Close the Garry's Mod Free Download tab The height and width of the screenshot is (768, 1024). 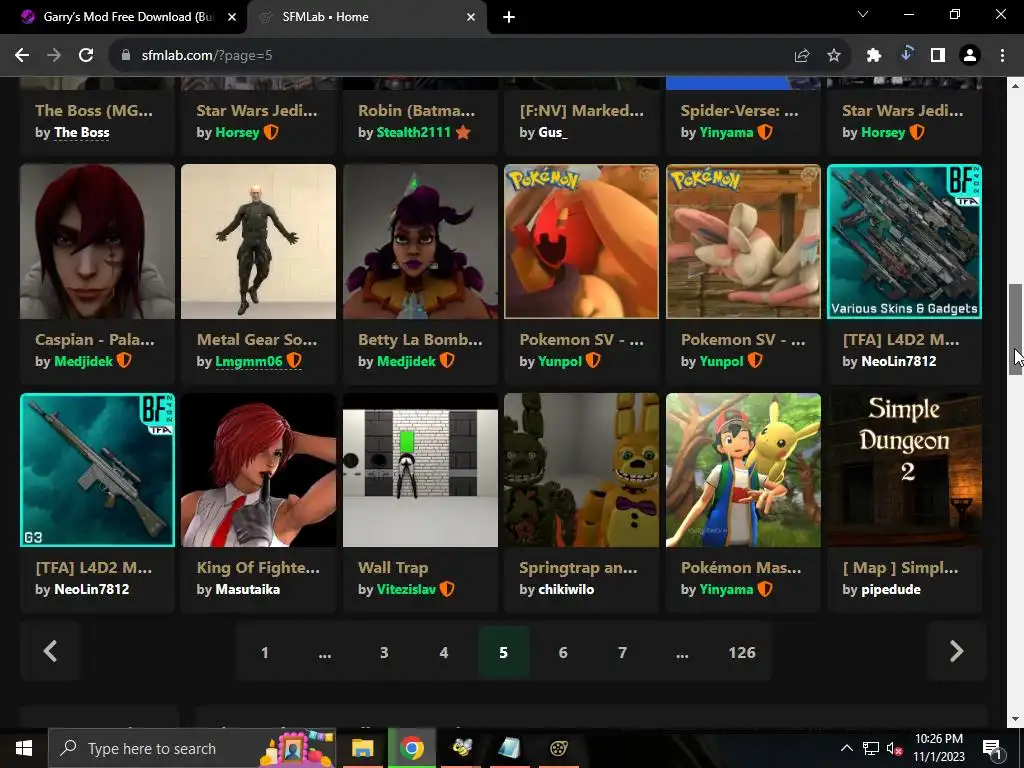point(232,17)
